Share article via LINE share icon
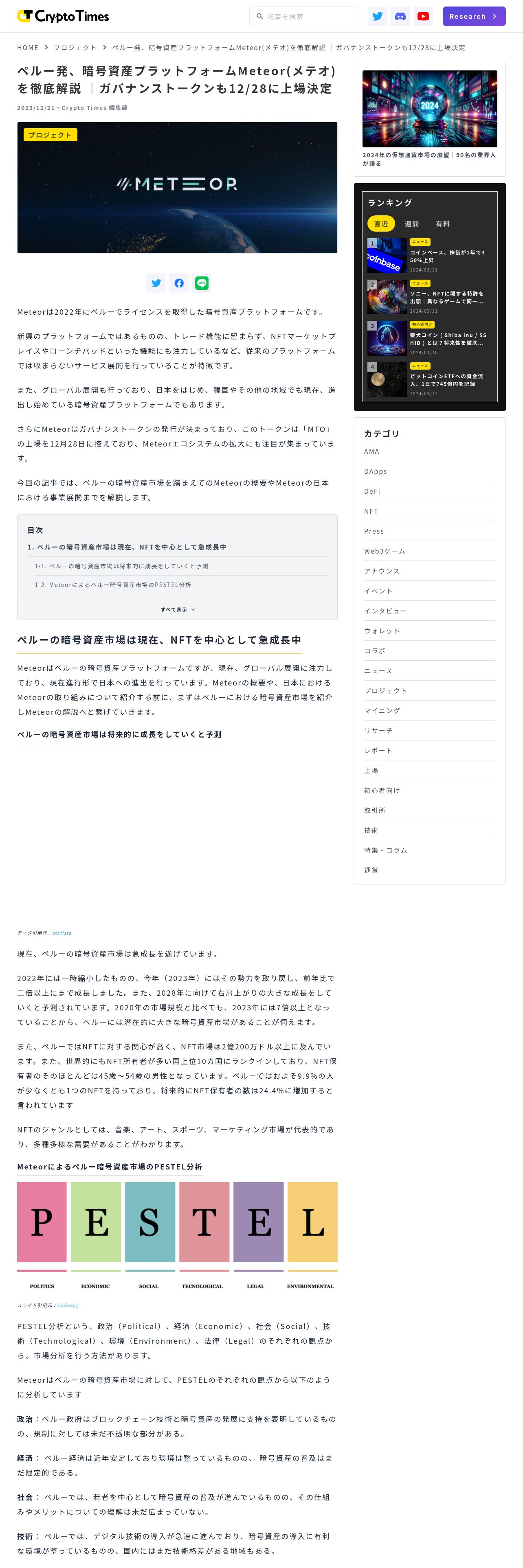This screenshot has width=523, height=1568. pos(202,283)
